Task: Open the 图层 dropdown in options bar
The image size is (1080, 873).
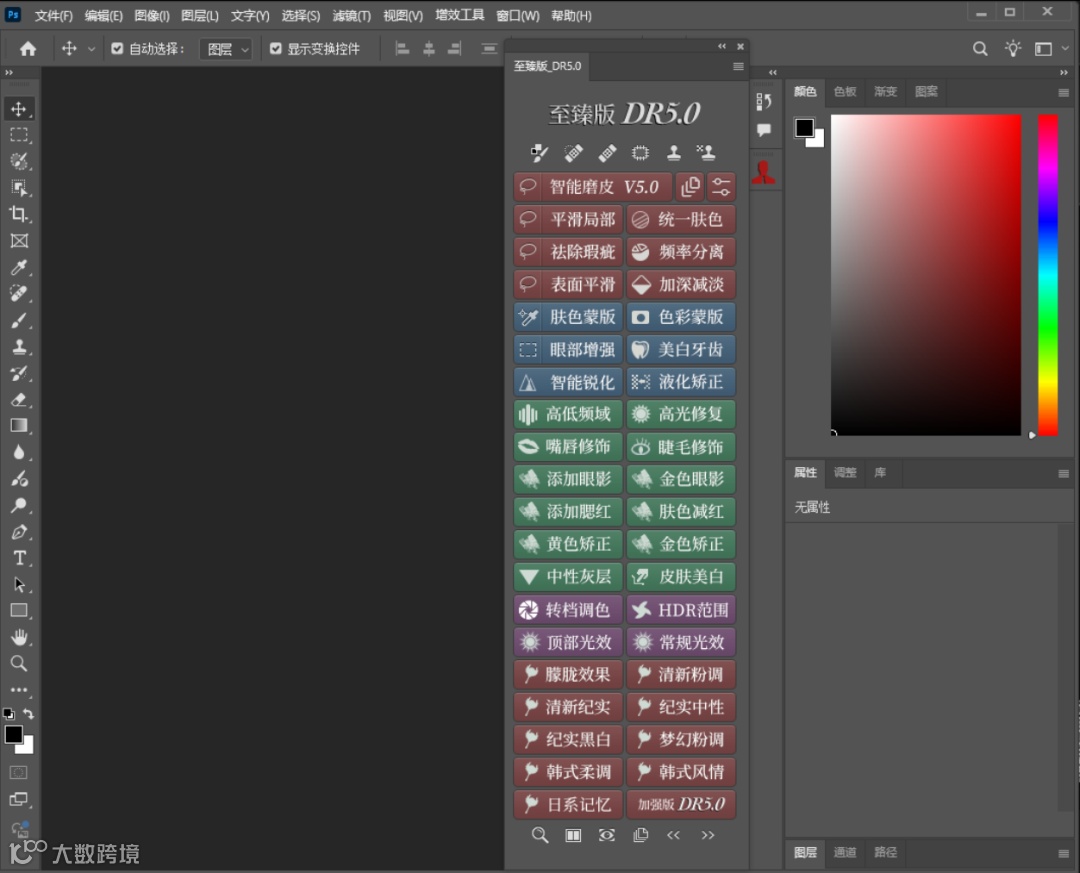Action: [x=226, y=49]
